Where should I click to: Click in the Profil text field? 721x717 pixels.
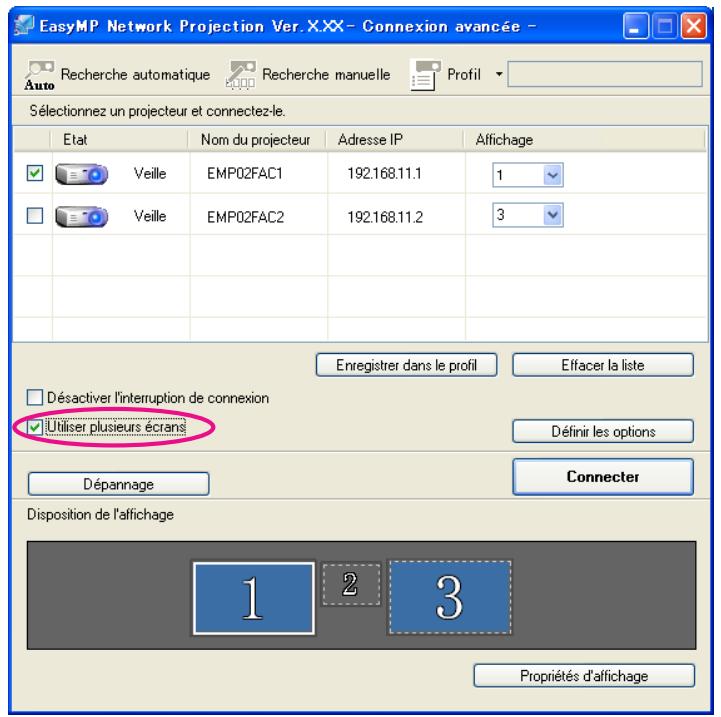click(x=605, y=74)
